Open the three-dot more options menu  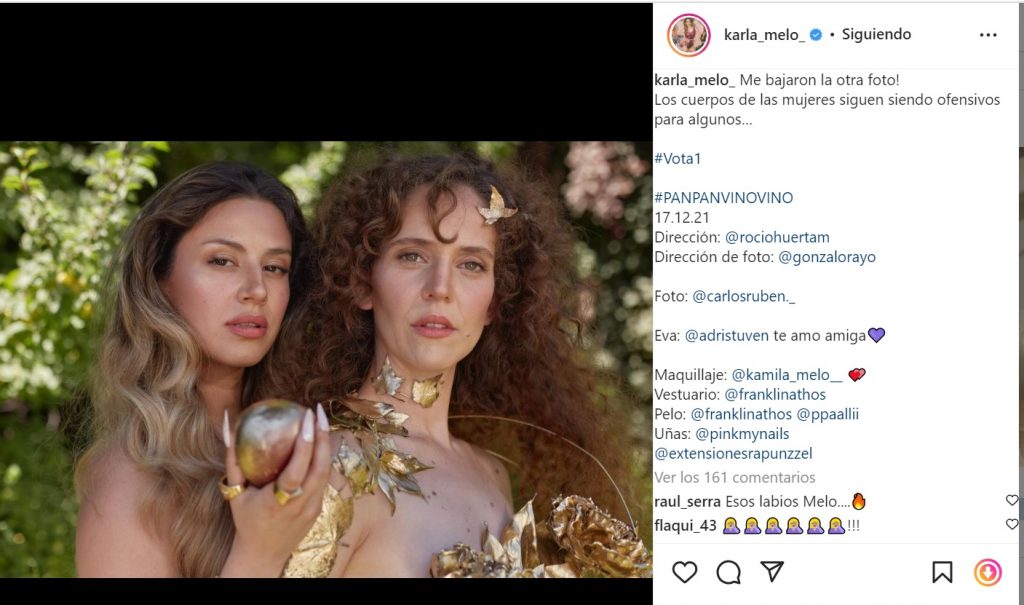tap(988, 35)
